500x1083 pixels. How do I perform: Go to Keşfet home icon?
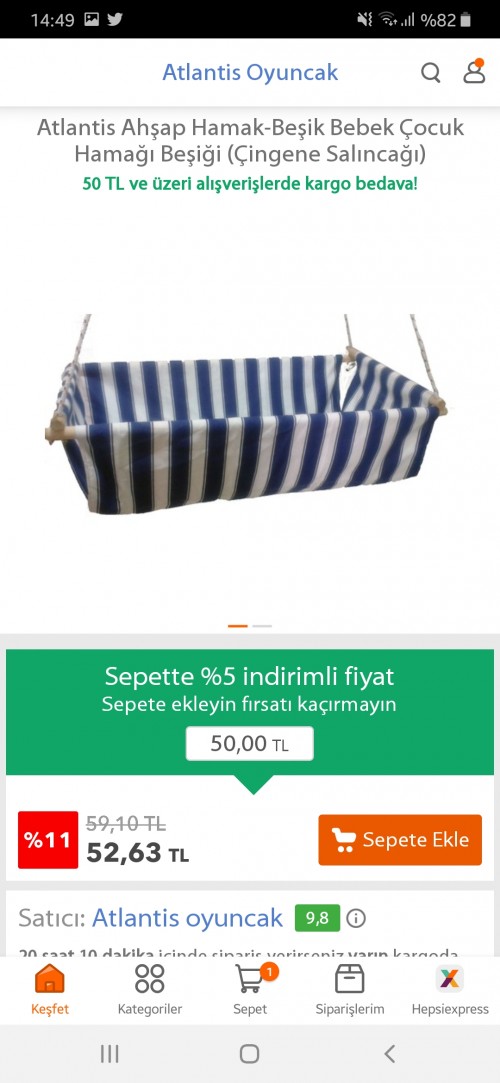(50, 979)
